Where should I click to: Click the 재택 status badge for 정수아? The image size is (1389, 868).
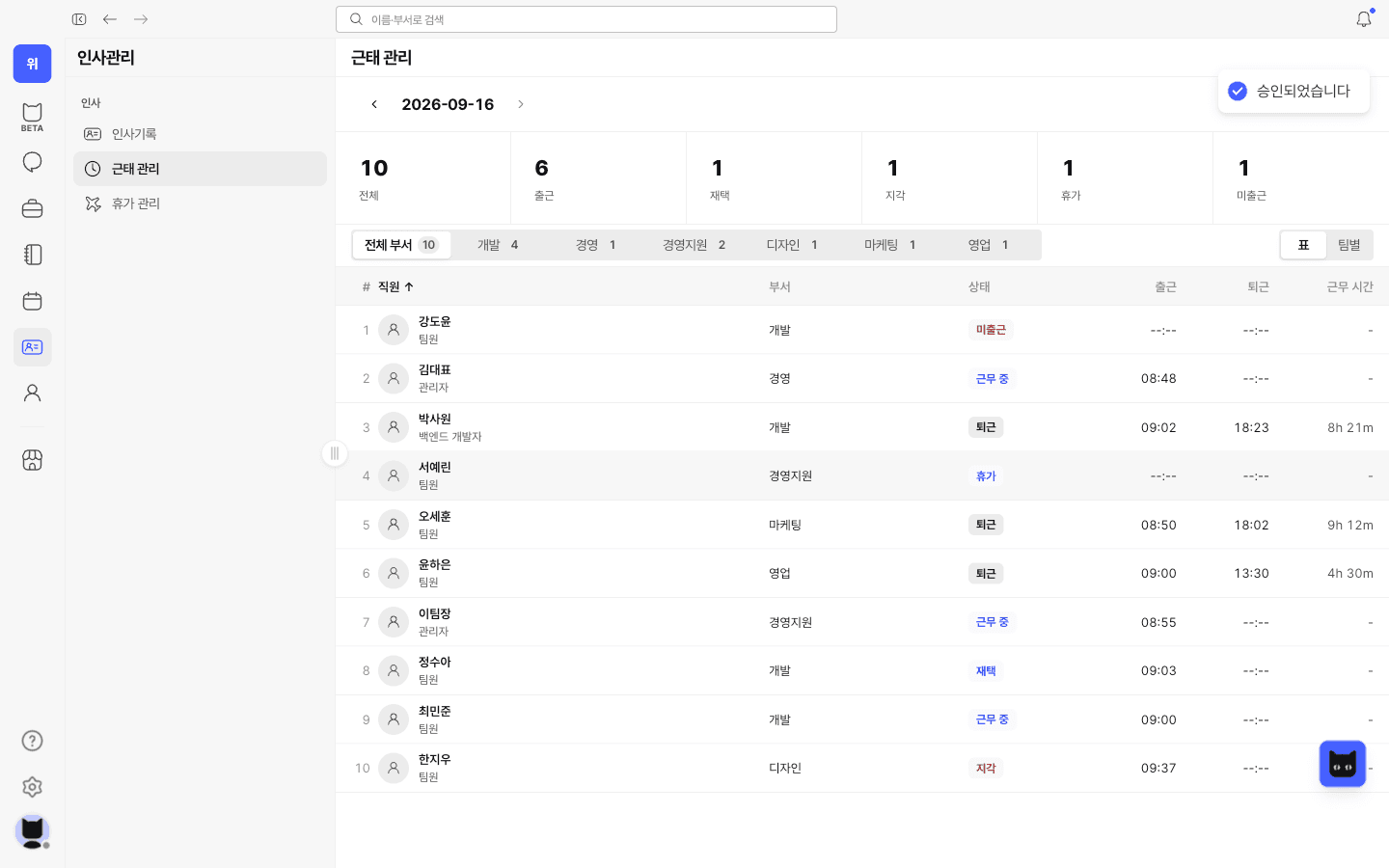pyautogui.click(x=986, y=670)
